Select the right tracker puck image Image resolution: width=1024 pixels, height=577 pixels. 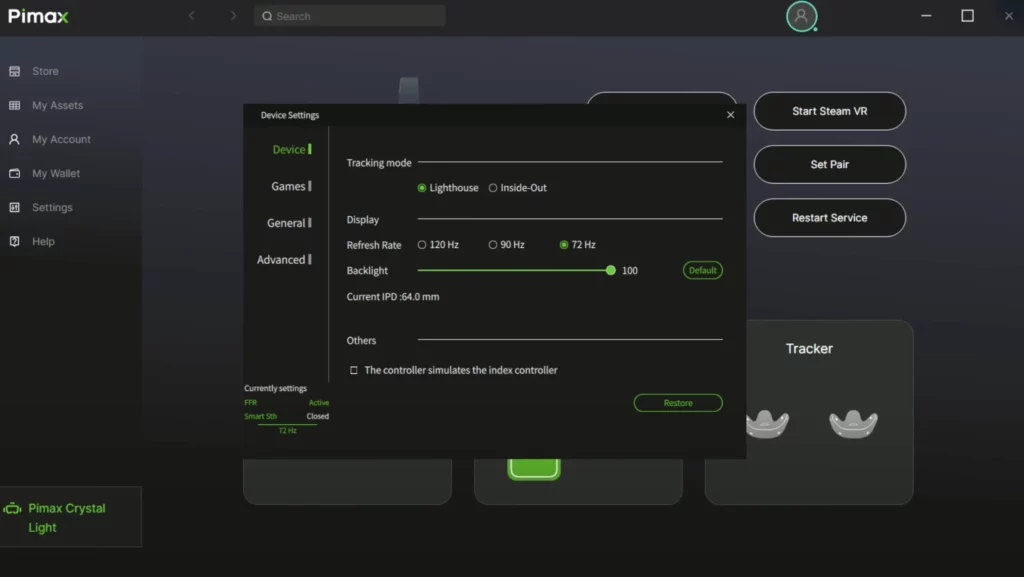[x=853, y=424]
